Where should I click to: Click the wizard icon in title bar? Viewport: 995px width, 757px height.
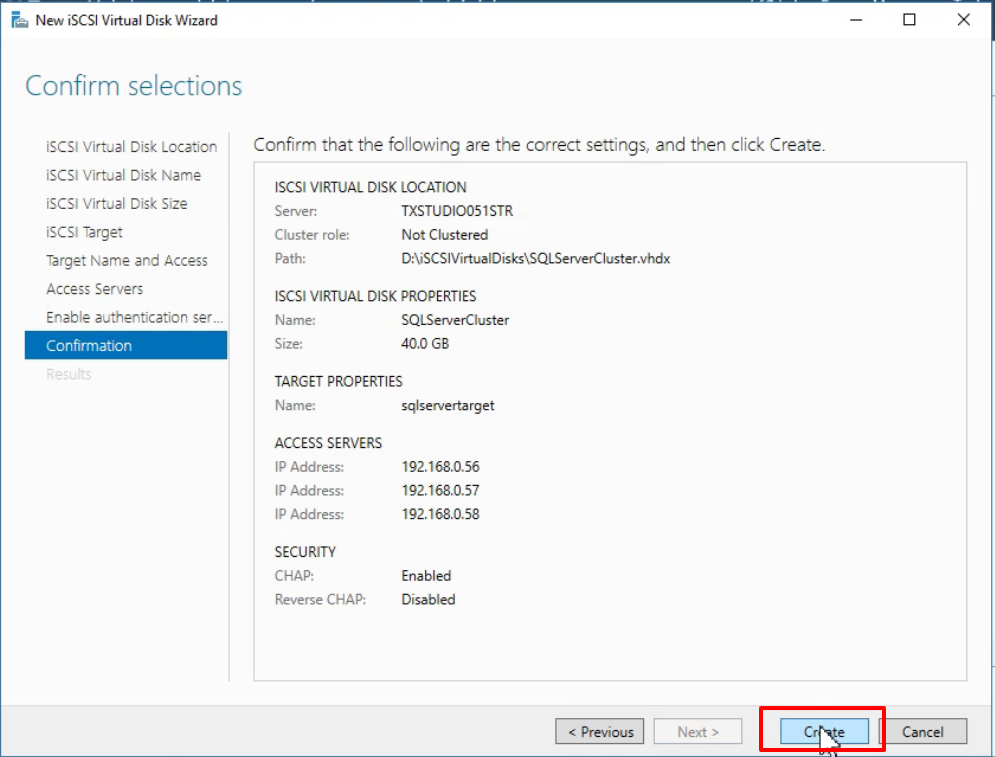(x=20, y=20)
